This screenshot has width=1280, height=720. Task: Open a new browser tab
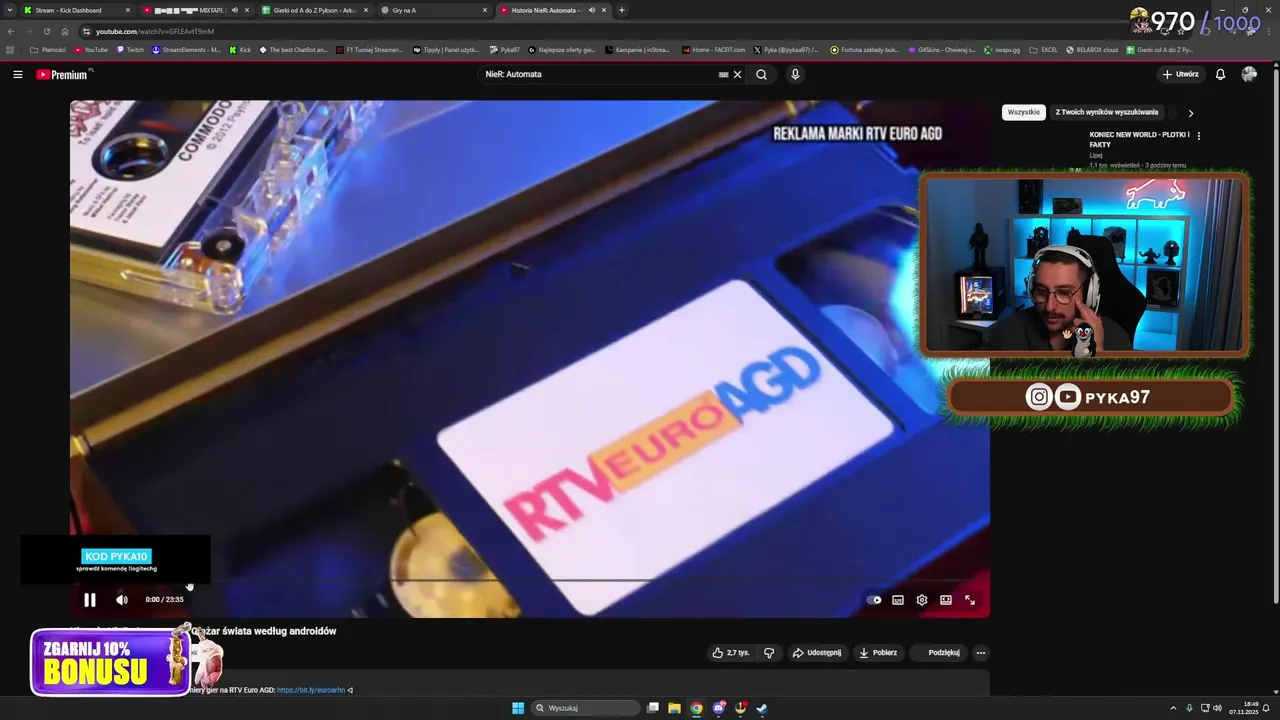(622, 10)
